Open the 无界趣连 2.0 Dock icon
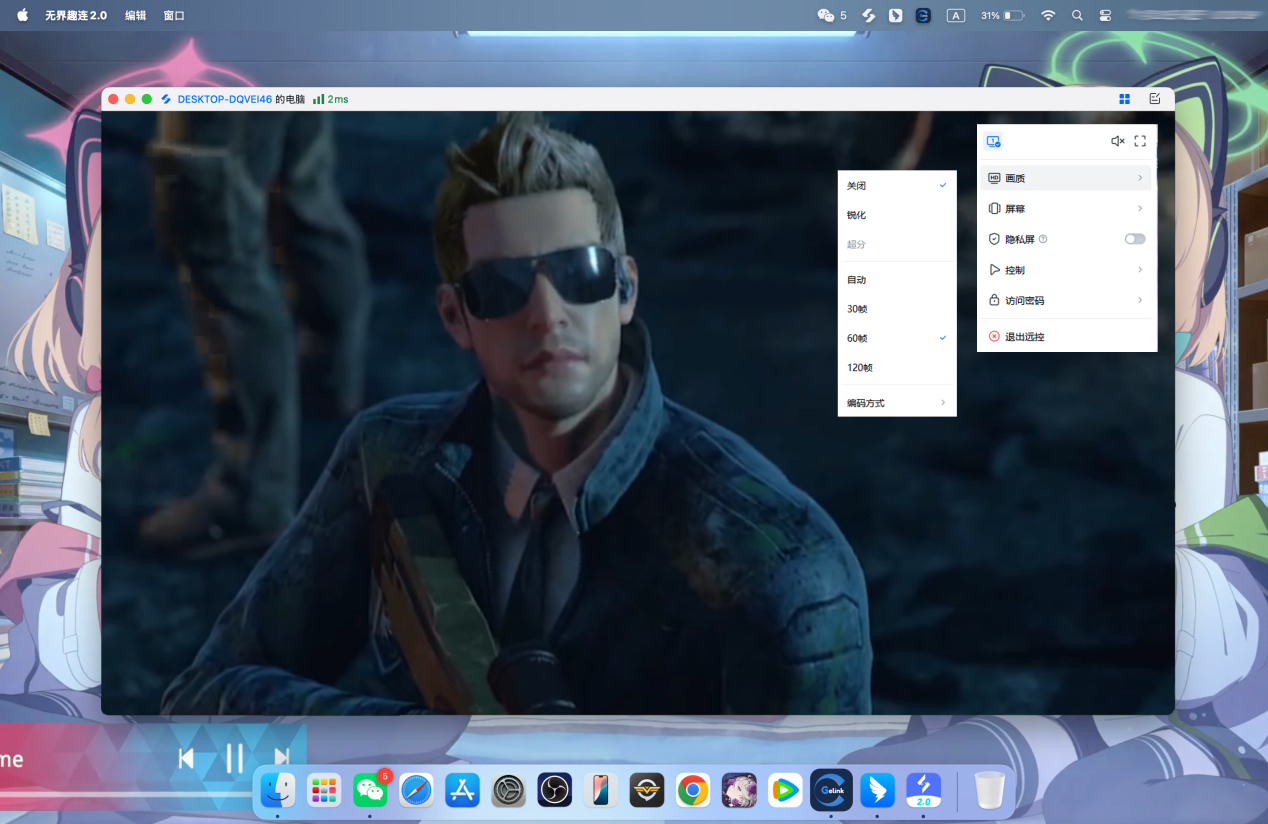The width and height of the screenshot is (1268, 824). [924, 790]
